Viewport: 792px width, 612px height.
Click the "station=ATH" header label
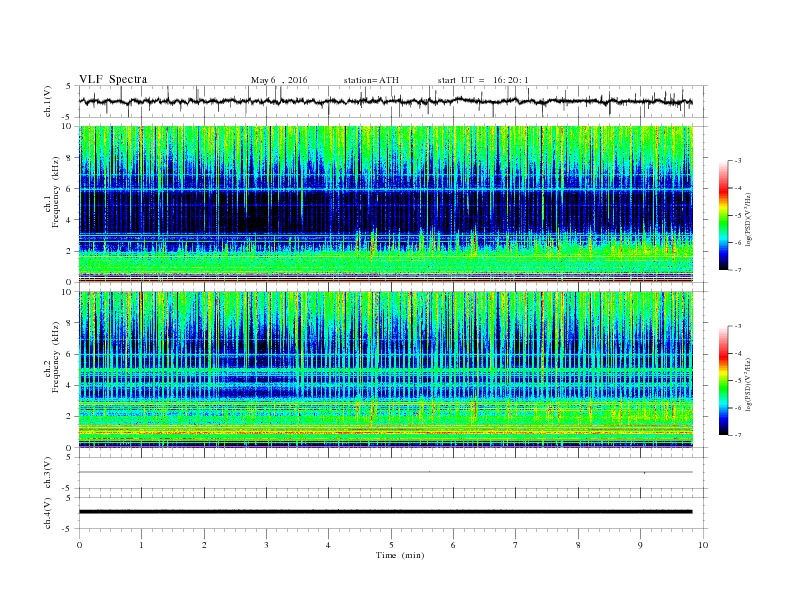(x=371, y=80)
